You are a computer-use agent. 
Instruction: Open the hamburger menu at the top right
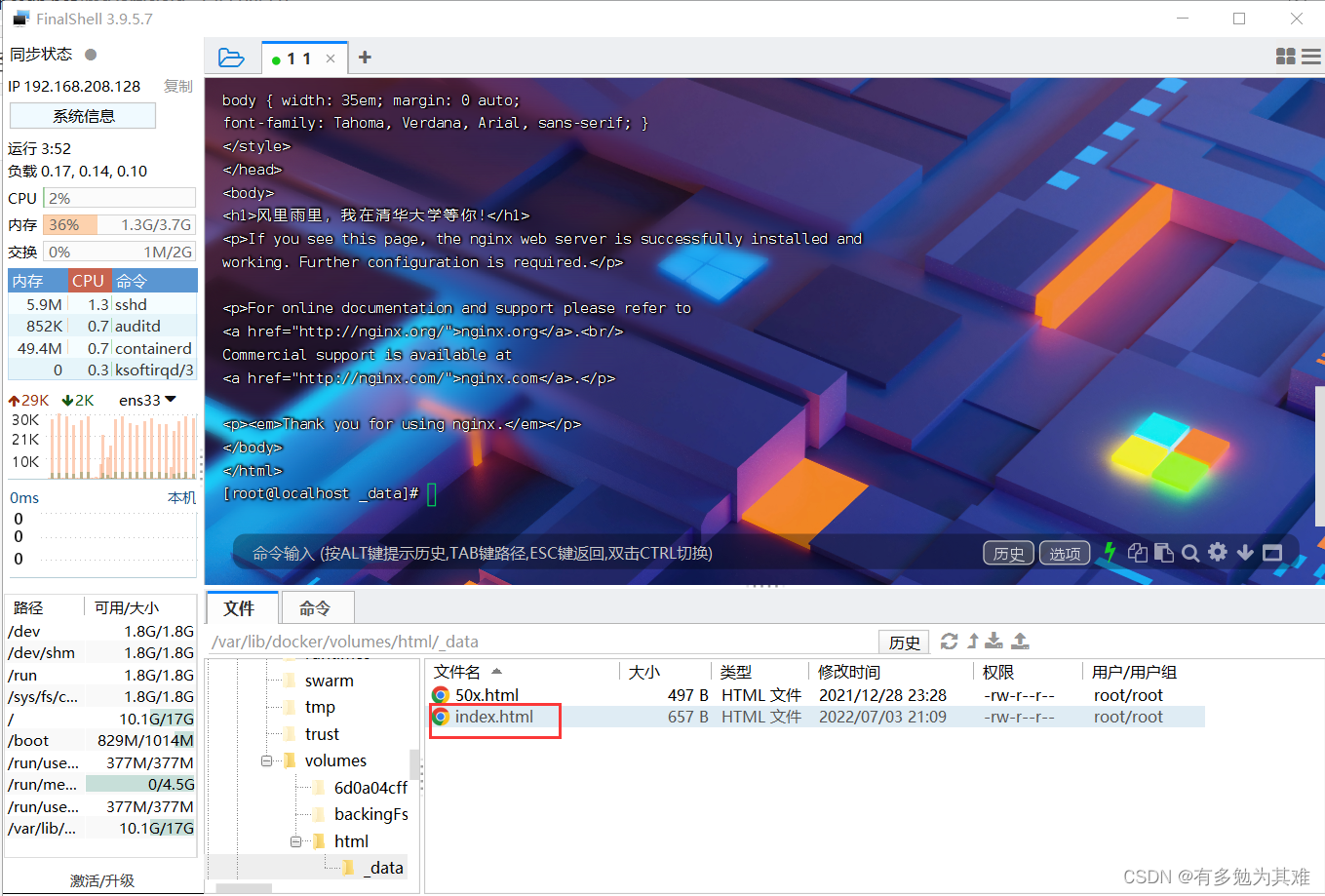click(x=1310, y=57)
